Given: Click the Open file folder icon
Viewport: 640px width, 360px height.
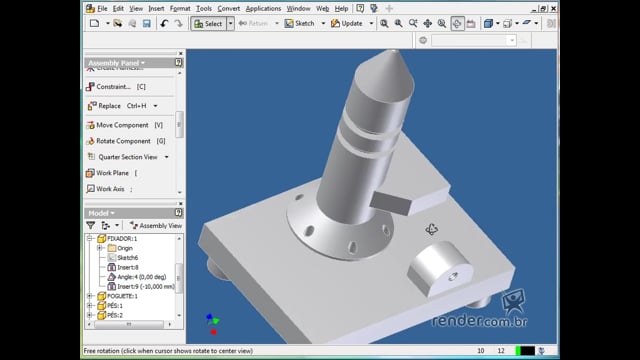Looking at the screenshot, I should (x=118, y=23).
